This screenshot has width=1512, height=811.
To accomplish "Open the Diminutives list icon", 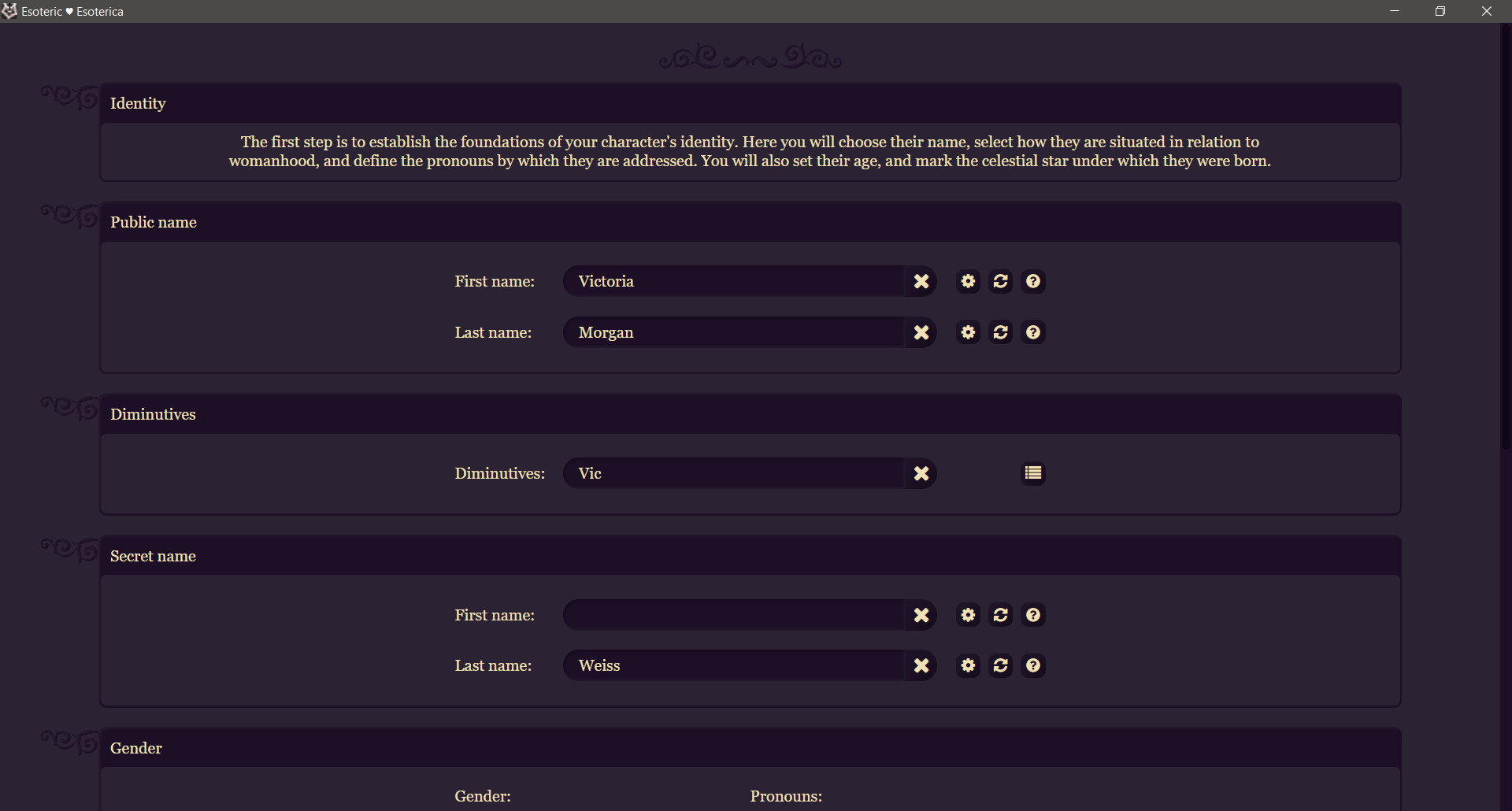I will [1033, 473].
